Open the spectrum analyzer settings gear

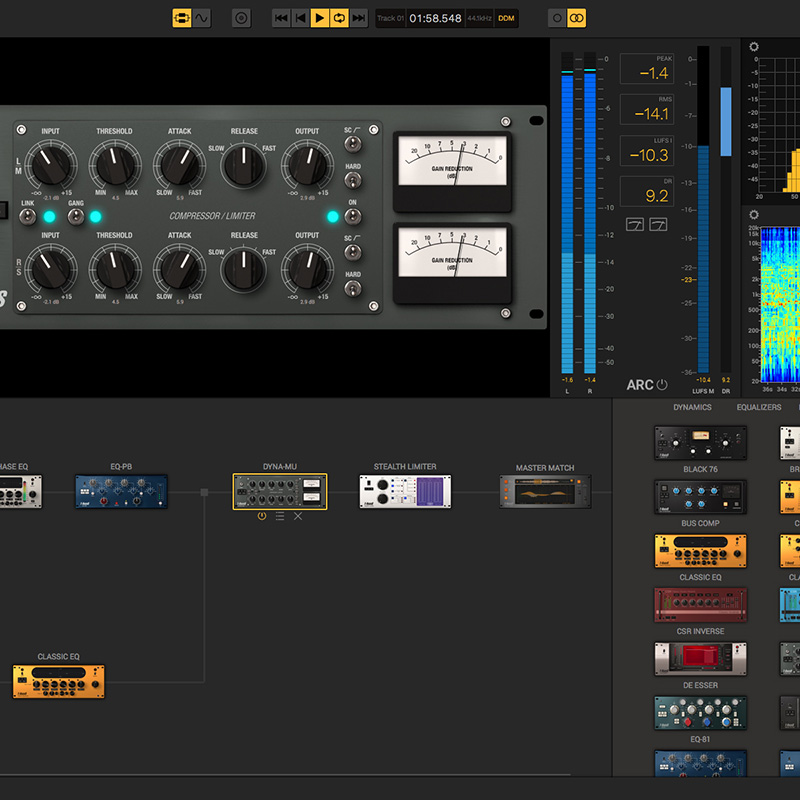[x=754, y=47]
